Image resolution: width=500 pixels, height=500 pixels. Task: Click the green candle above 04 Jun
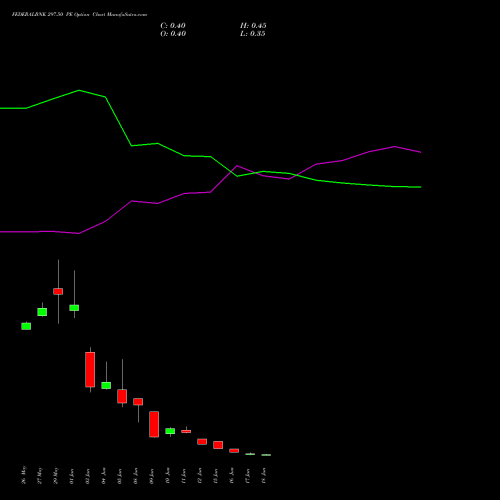[106, 385]
